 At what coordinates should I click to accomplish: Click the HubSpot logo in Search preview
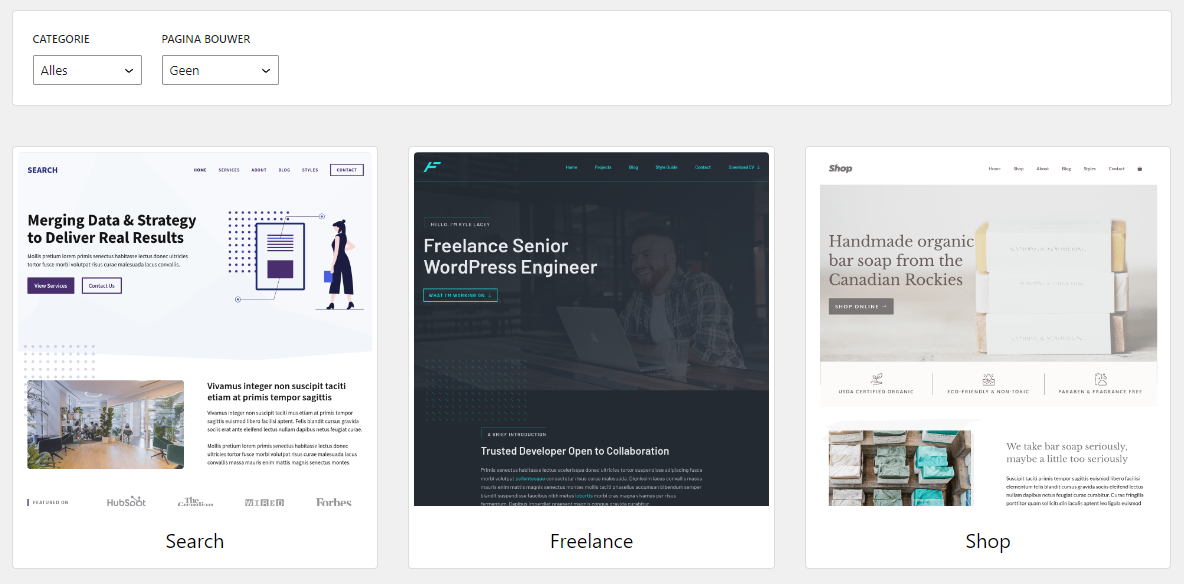127,501
